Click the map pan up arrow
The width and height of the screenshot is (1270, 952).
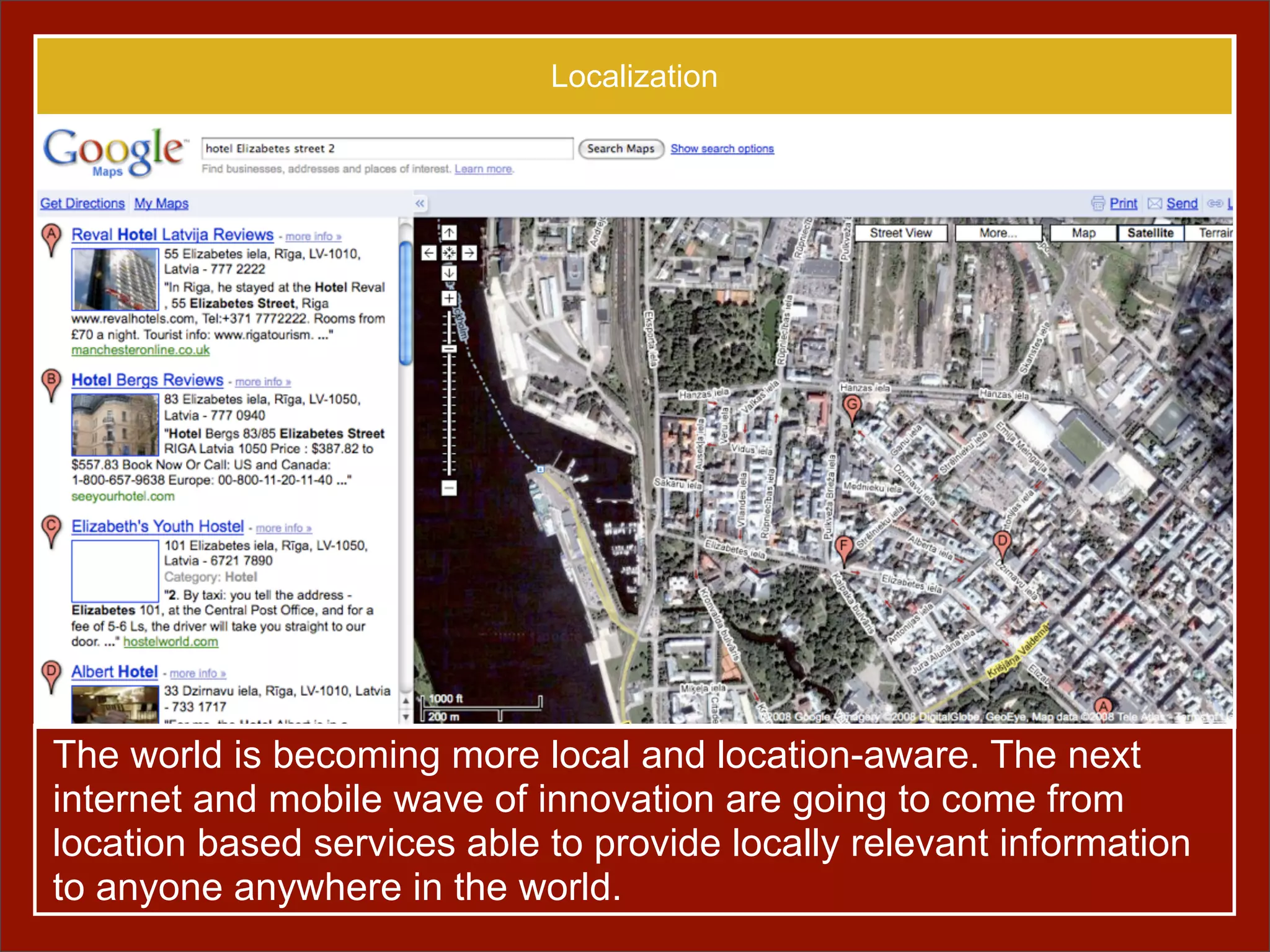(449, 233)
